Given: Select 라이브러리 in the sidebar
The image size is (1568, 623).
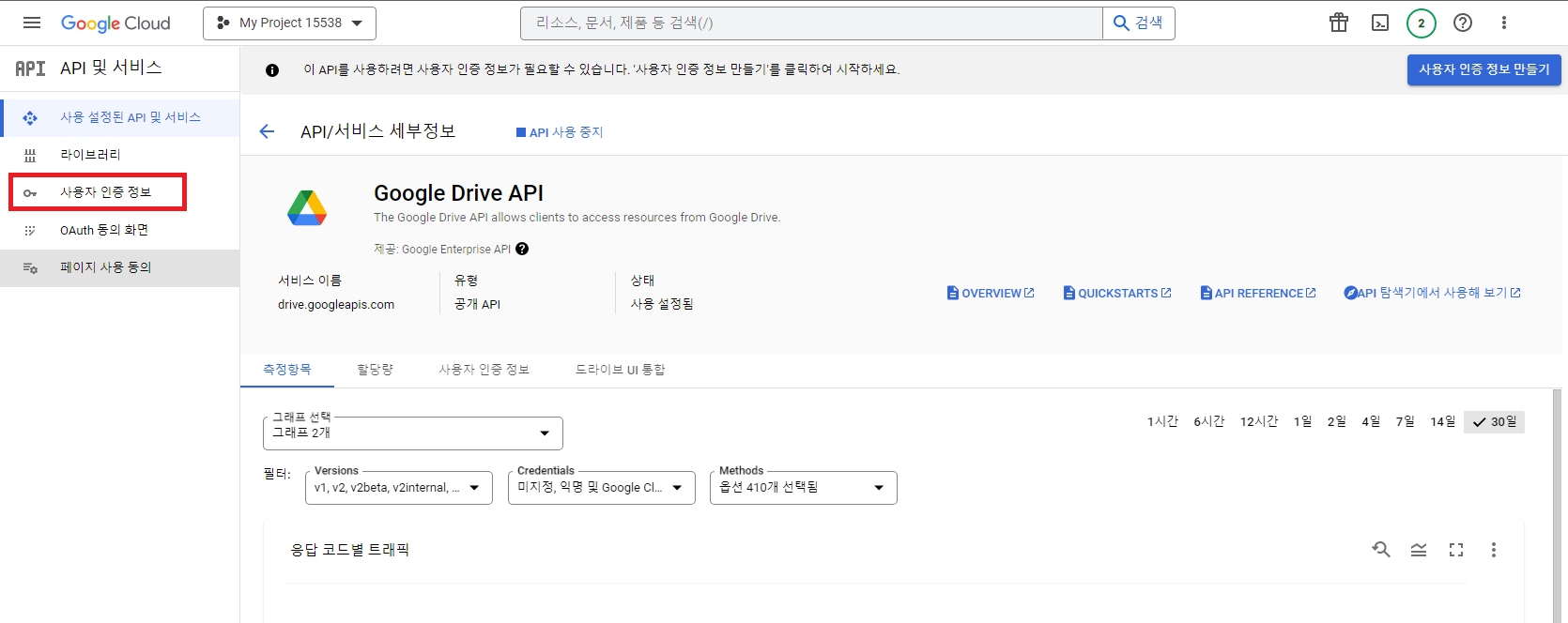Looking at the screenshot, I should coord(120,155).
